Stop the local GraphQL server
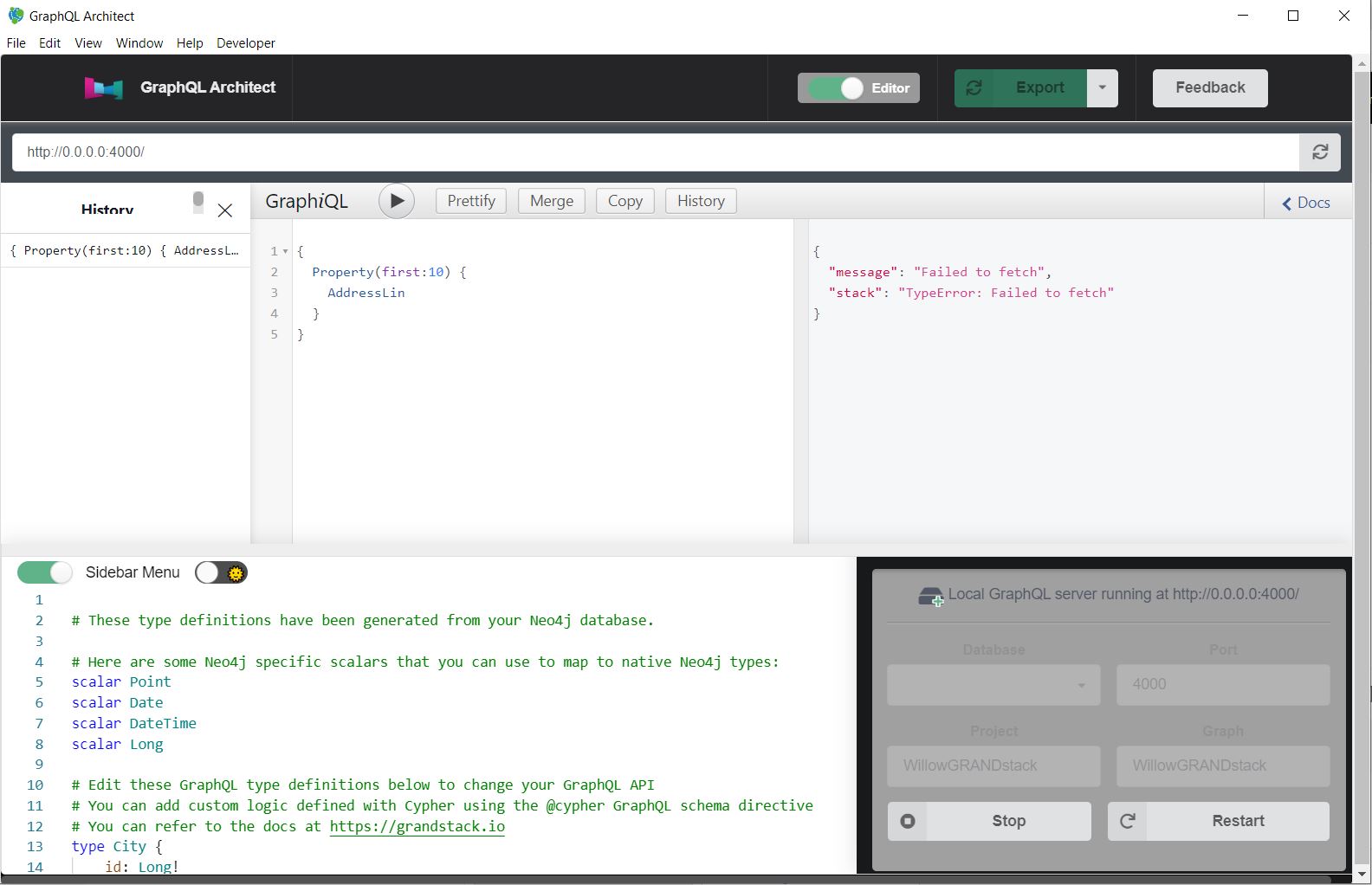The image size is (1372, 885). point(989,821)
